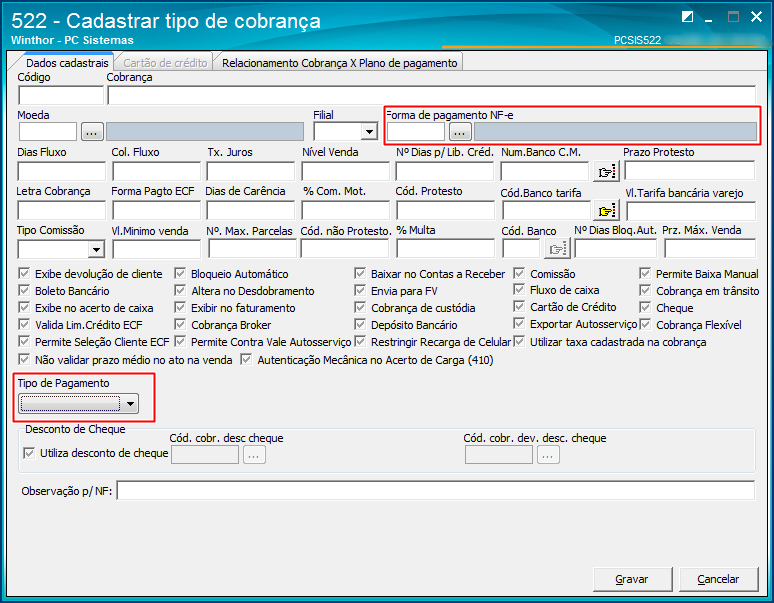Click the Forma de pagamento NF-e code field

click(416, 132)
